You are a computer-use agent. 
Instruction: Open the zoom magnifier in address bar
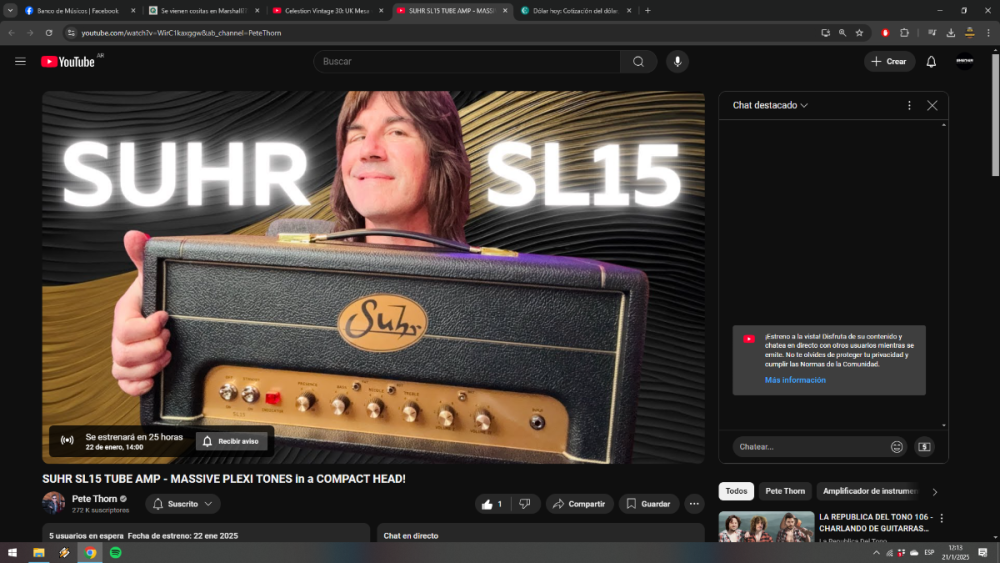coord(842,33)
